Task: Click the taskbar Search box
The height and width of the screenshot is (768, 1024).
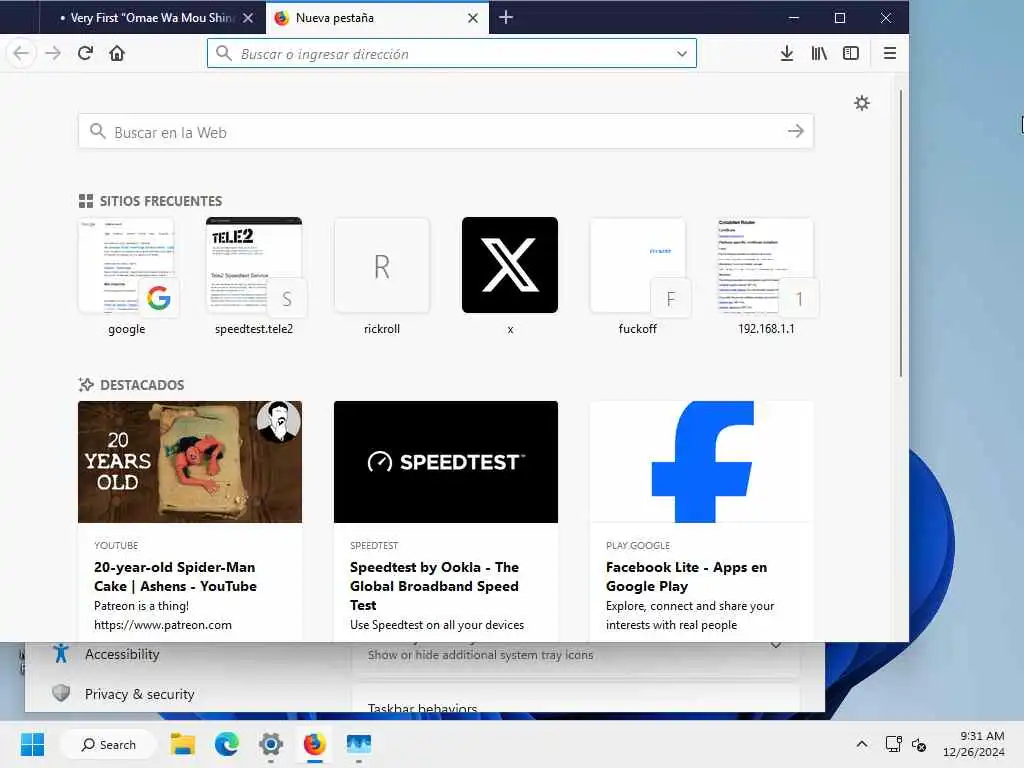Action: [109, 744]
